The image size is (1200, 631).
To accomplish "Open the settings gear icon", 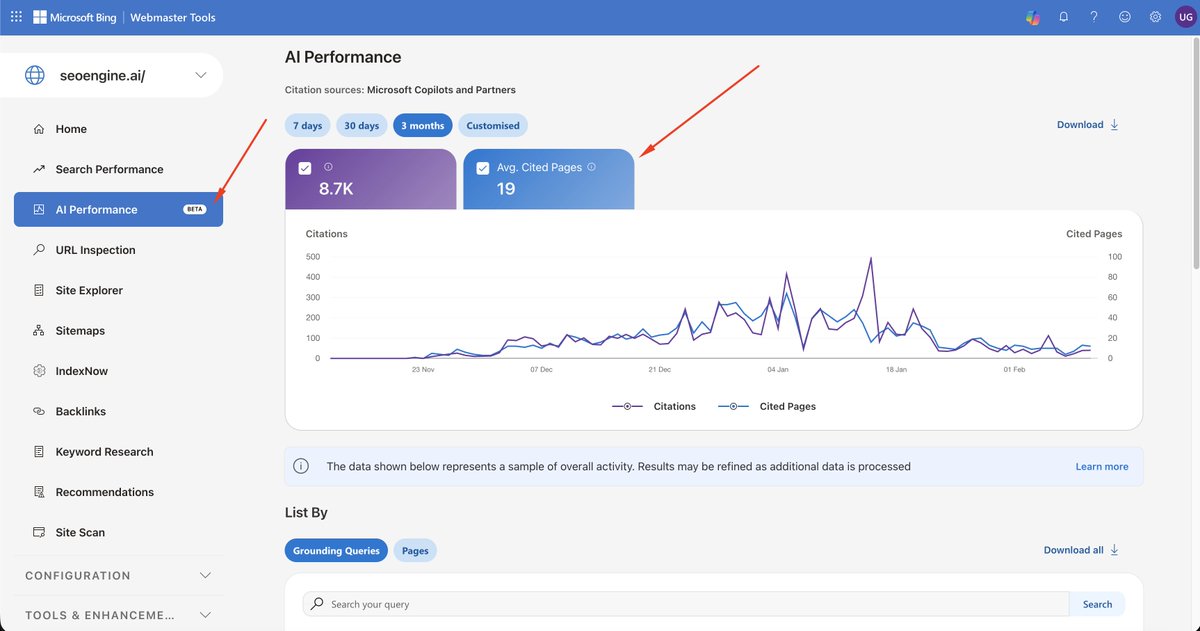I will (1155, 17).
